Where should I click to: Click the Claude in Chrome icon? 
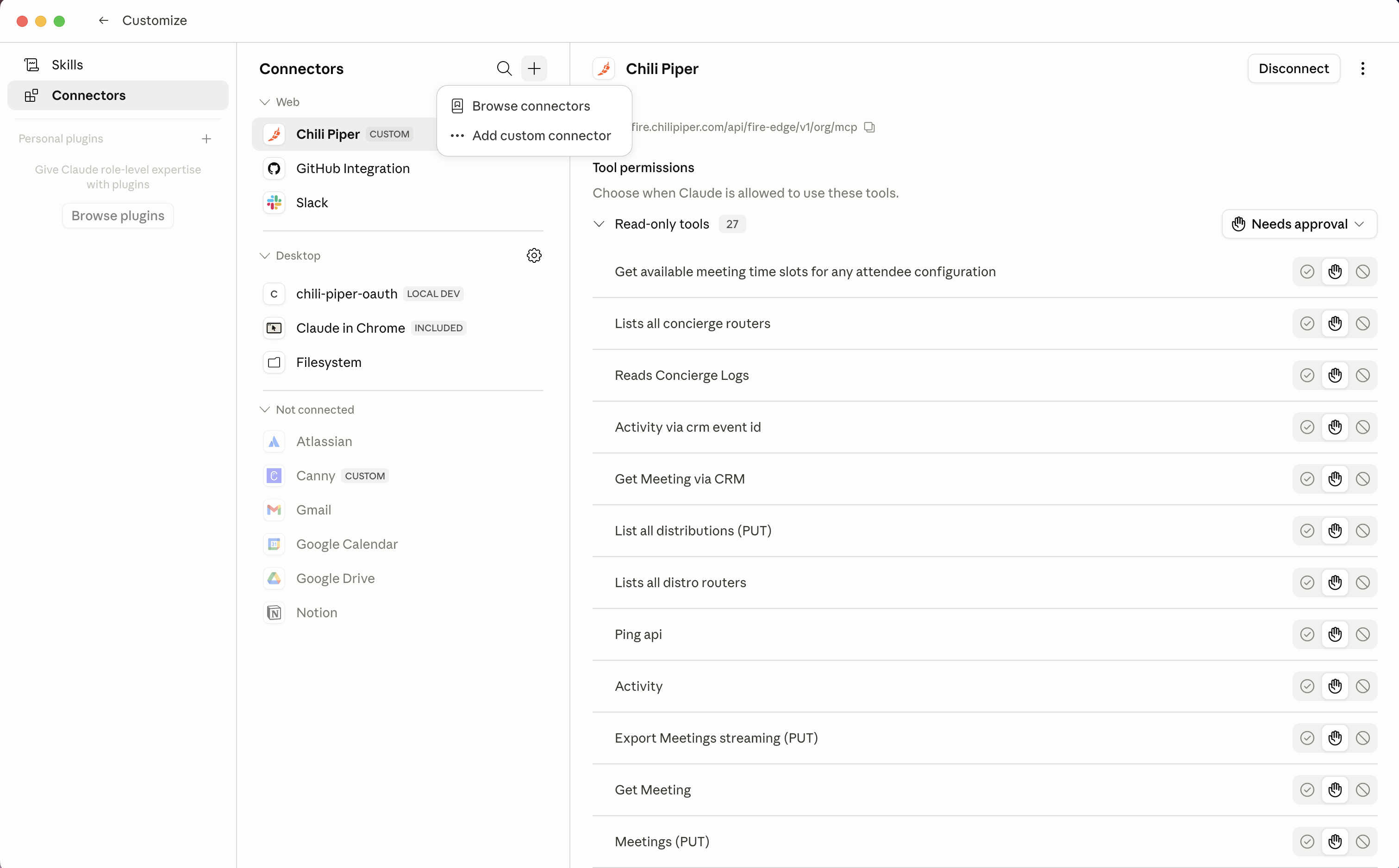click(x=274, y=328)
